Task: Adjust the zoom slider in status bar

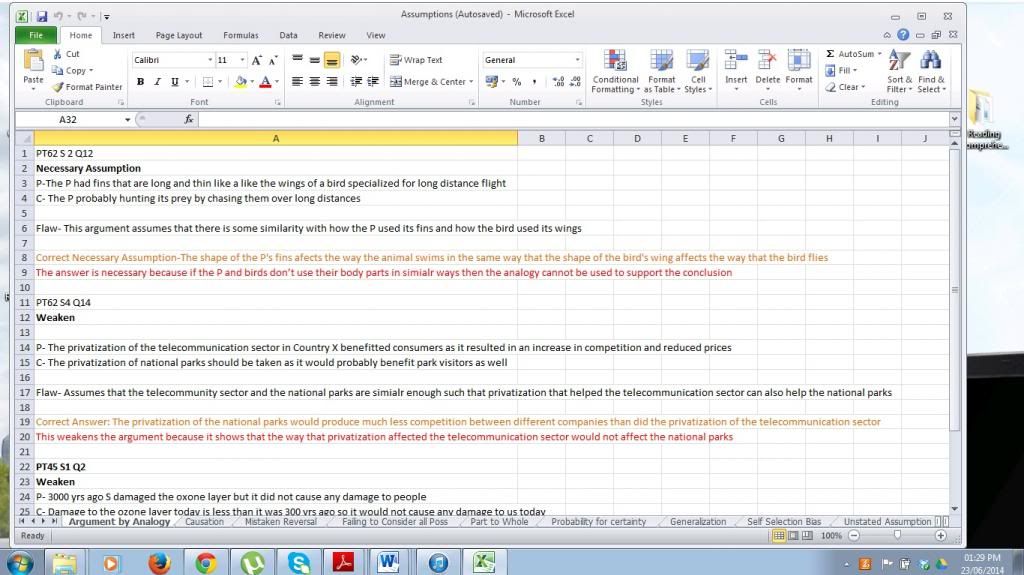Action: pyautogui.click(x=897, y=535)
